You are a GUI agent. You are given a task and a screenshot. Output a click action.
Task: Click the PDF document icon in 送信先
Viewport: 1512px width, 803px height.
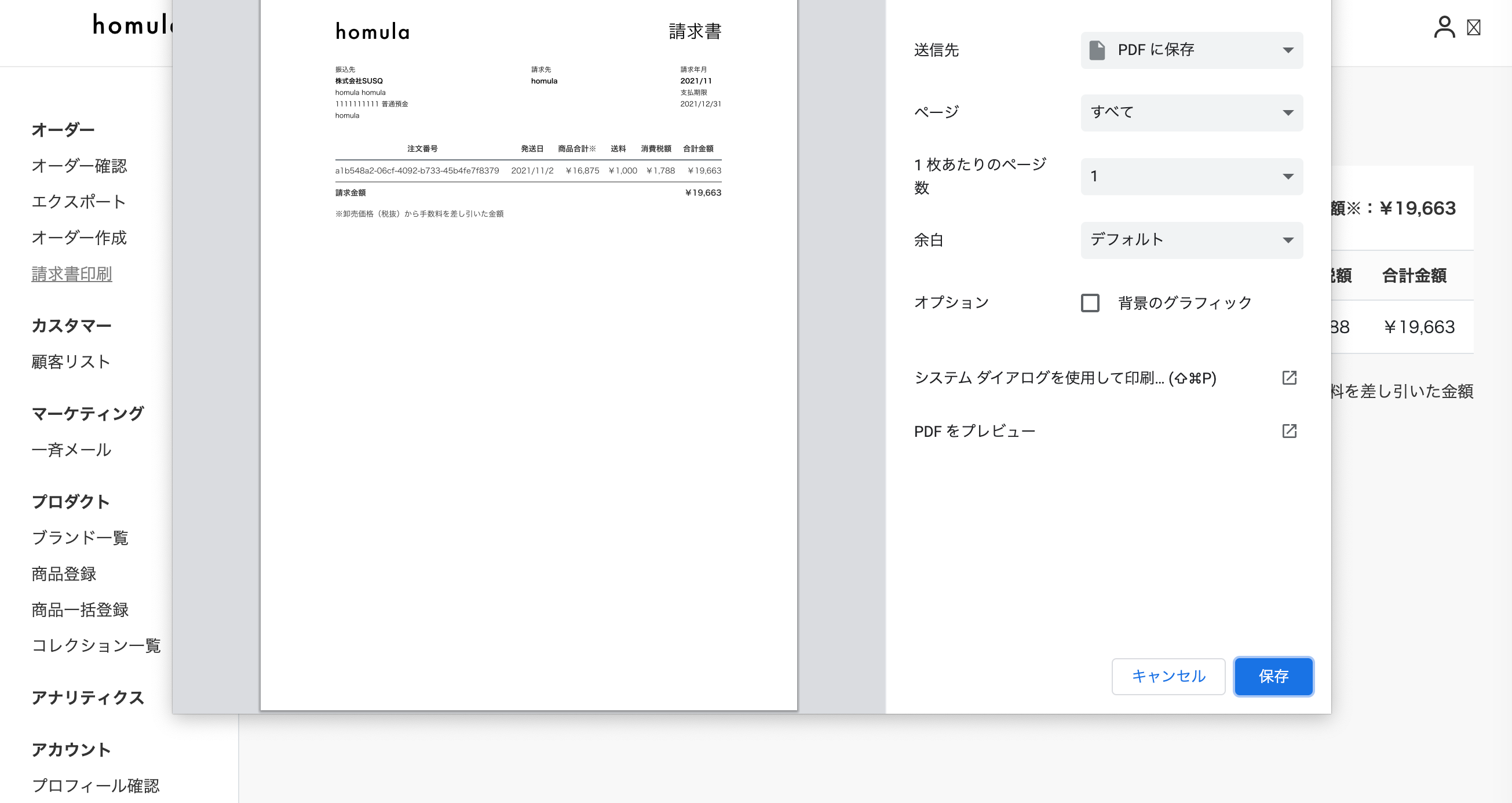[x=1097, y=50]
